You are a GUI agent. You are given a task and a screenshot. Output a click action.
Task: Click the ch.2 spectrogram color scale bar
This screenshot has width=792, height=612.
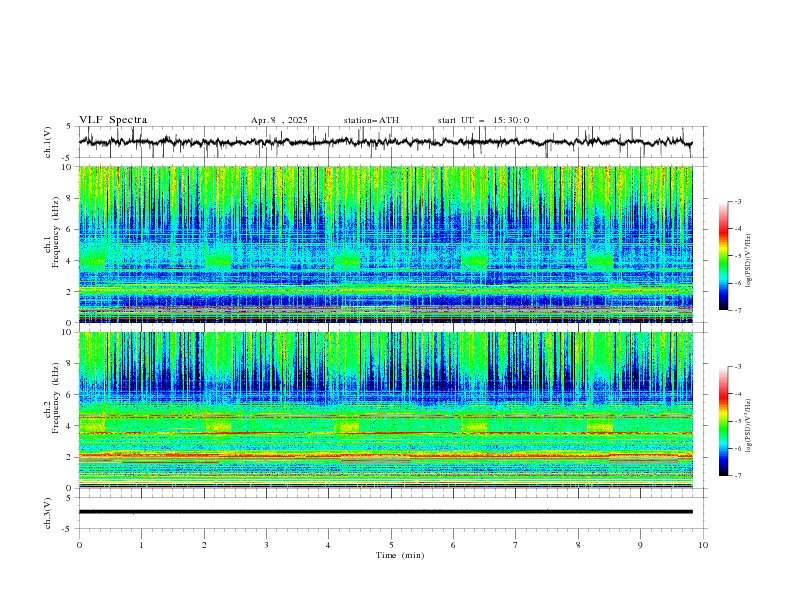723,421
